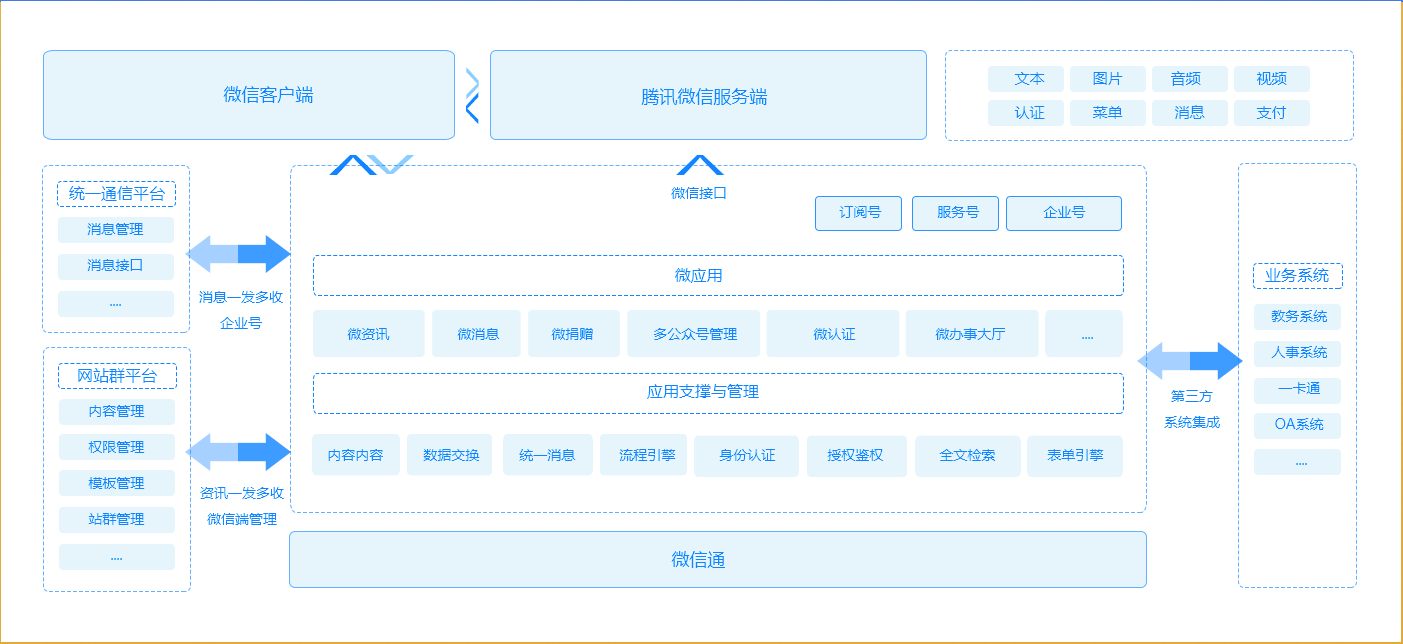Open the 微资讯 module
Screen dimensions: 1403x644
pos(369,334)
